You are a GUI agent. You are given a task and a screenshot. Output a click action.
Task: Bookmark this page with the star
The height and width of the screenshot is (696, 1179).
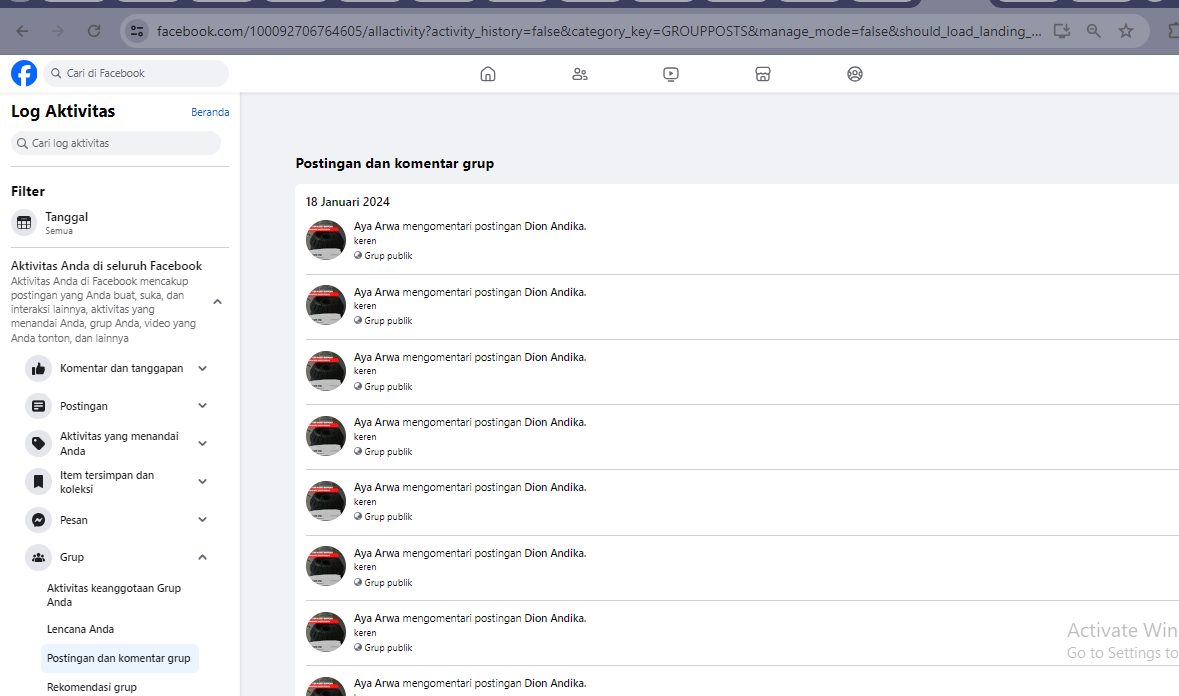click(1126, 31)
